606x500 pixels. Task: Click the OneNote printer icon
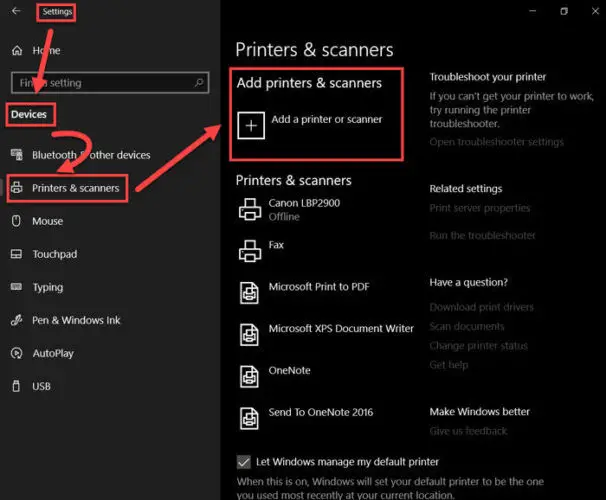[249, 376]
